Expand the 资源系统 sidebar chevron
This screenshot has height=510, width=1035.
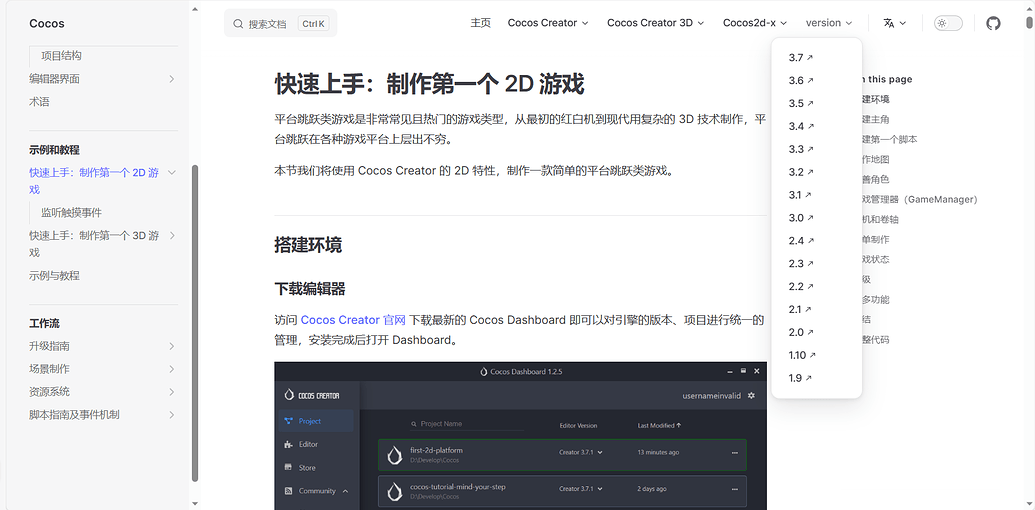click(171, 392)
